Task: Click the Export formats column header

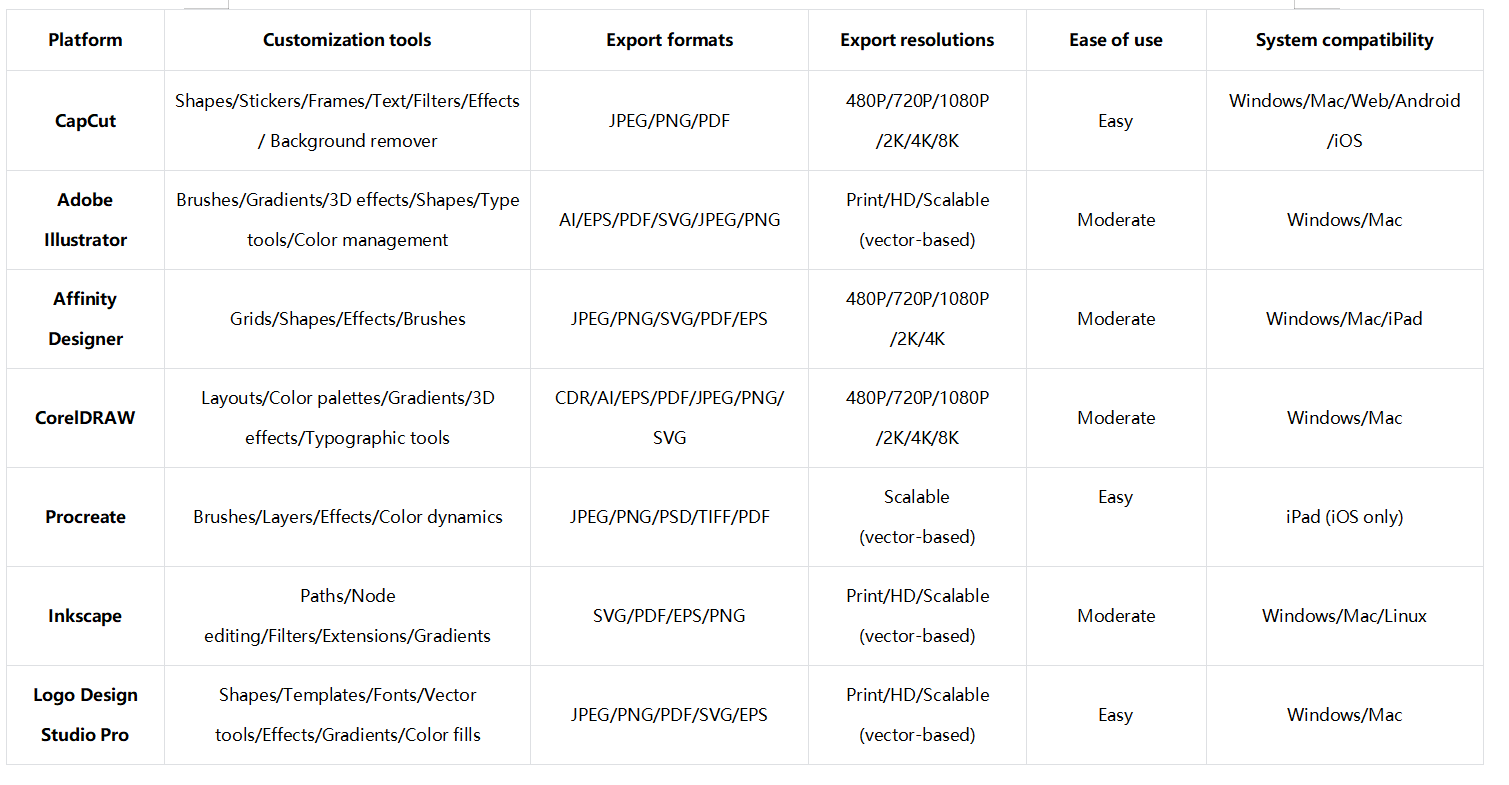Action: coord(669,40)
